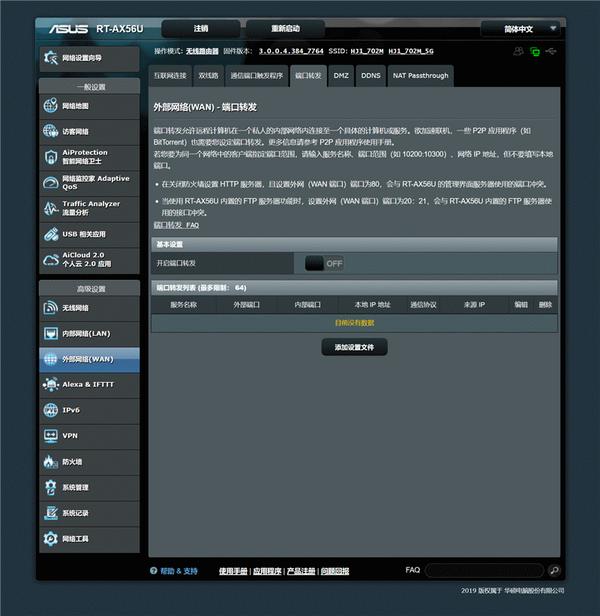This screenshot has width=600, height=616.
Task: Click the USB status icon
Action: pos(551,51)
